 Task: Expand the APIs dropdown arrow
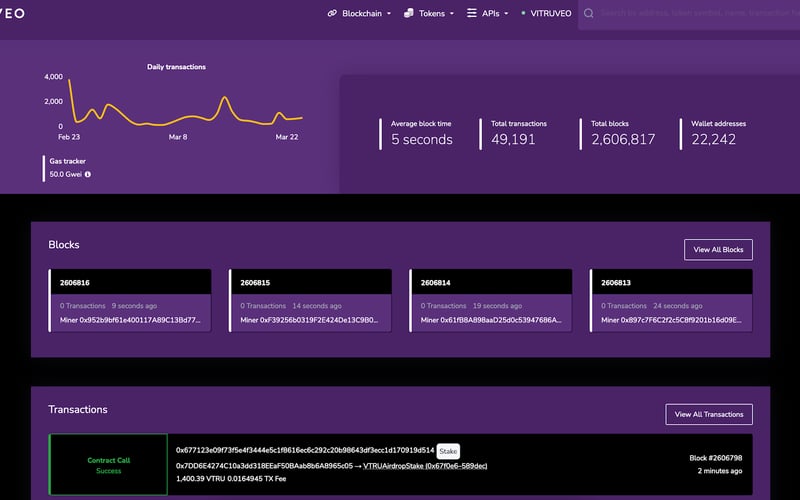(506, 14)
